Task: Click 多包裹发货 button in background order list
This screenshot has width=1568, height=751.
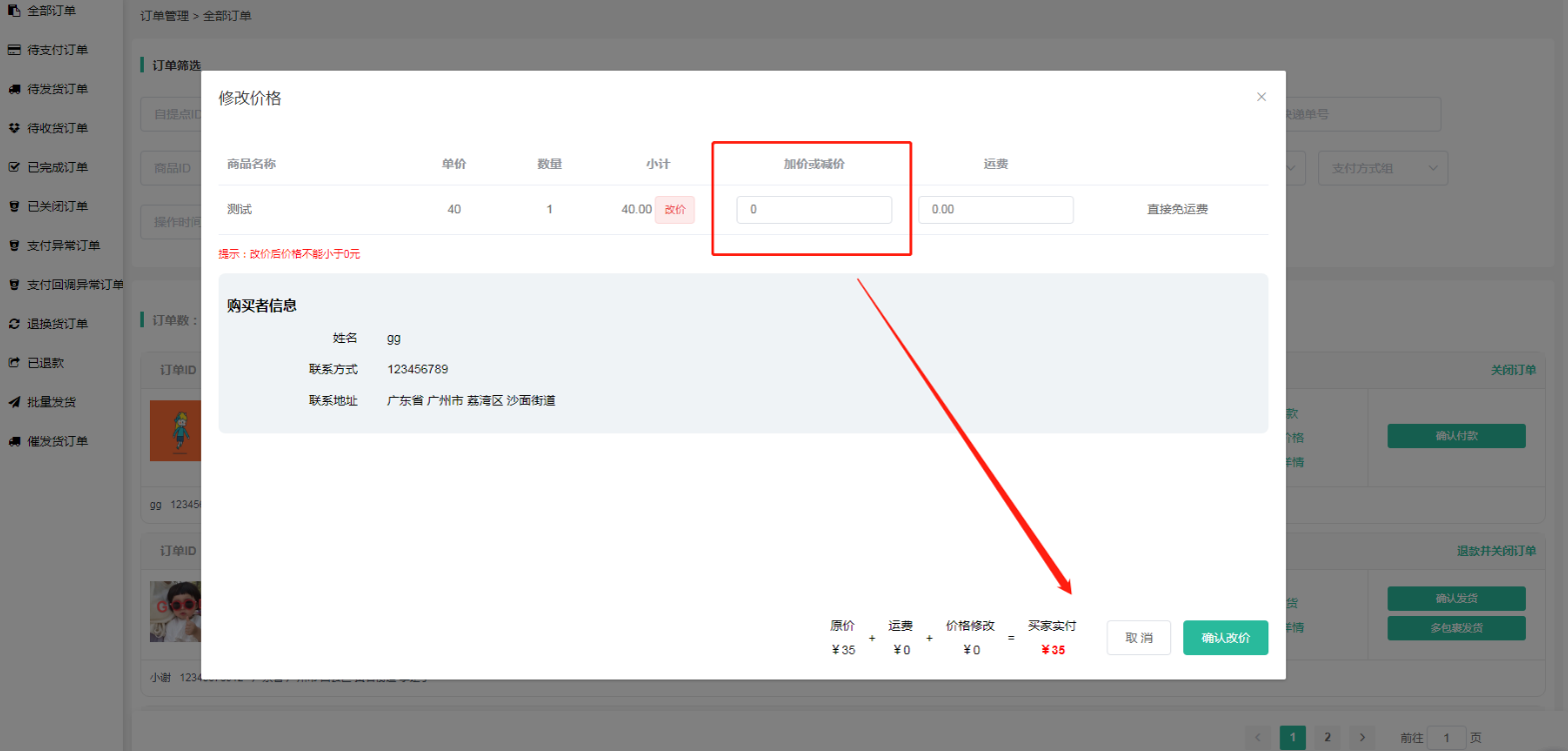Action: click(1456, 628)
